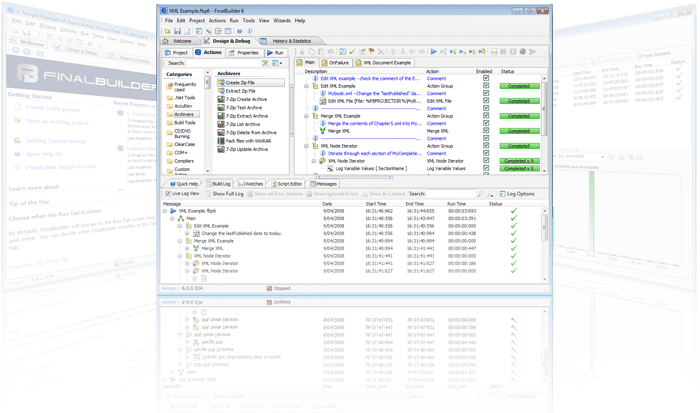Open the .Net Tools category folder
This screenshot has height=413, width=700.
pyautogui.click(x=181, y=97)
